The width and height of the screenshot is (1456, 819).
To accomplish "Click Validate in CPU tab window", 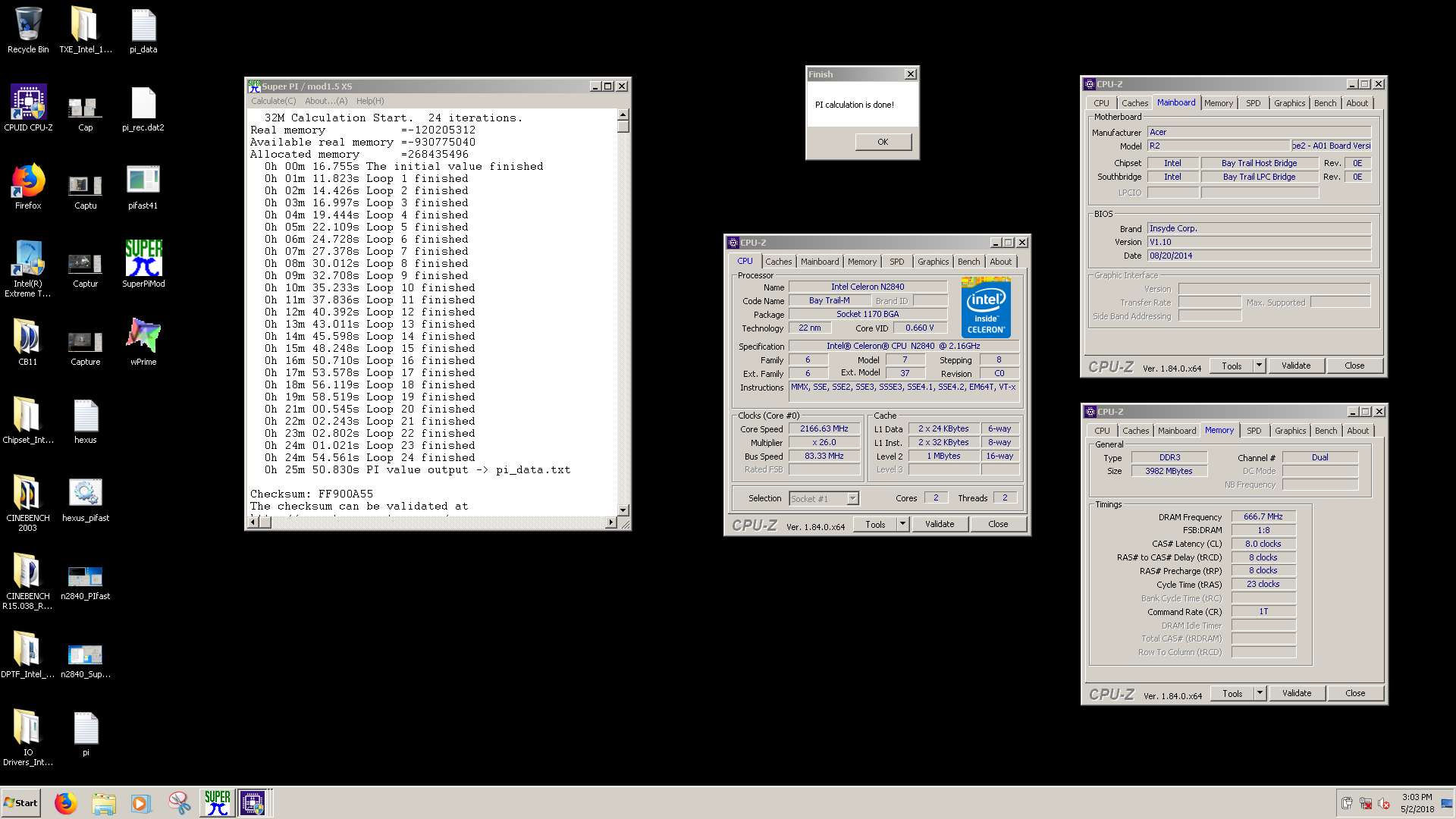I will pos(940,524).
